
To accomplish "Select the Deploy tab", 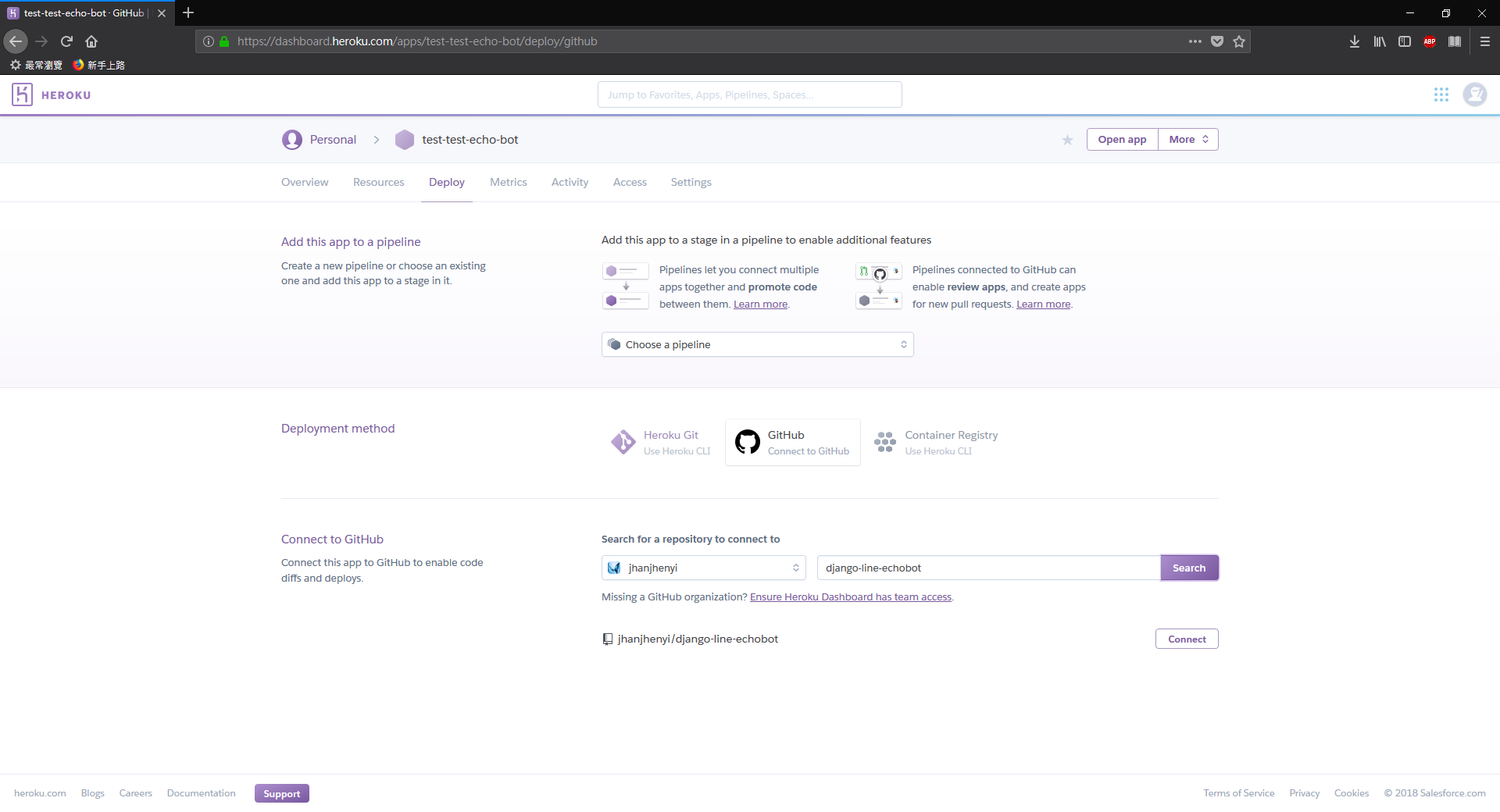I will pos(447,182).
